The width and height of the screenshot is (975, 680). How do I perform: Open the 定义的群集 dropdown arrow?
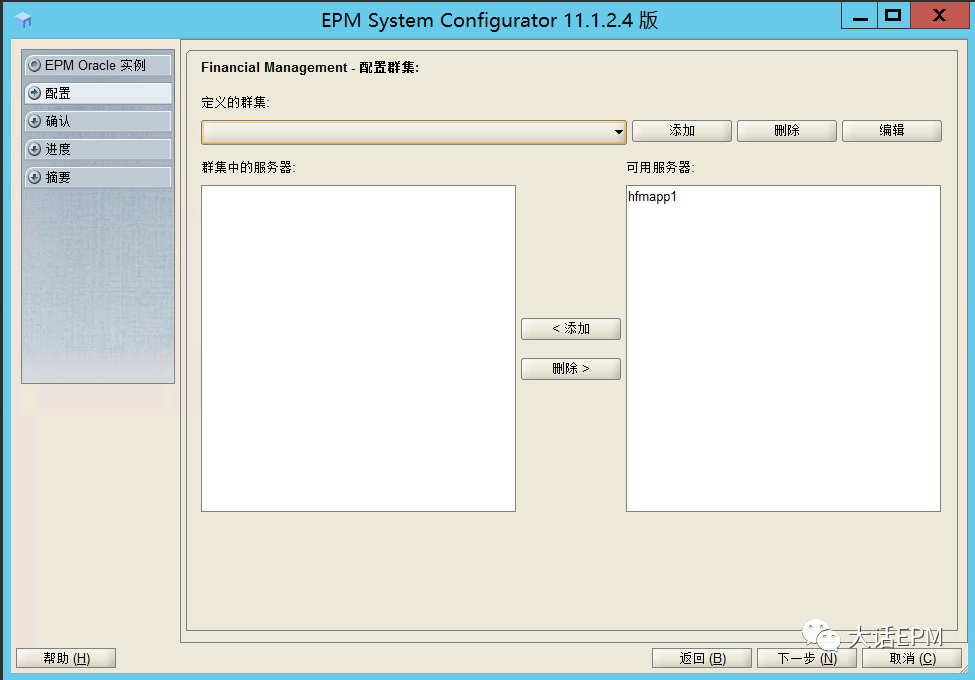[x=618, y=132]
